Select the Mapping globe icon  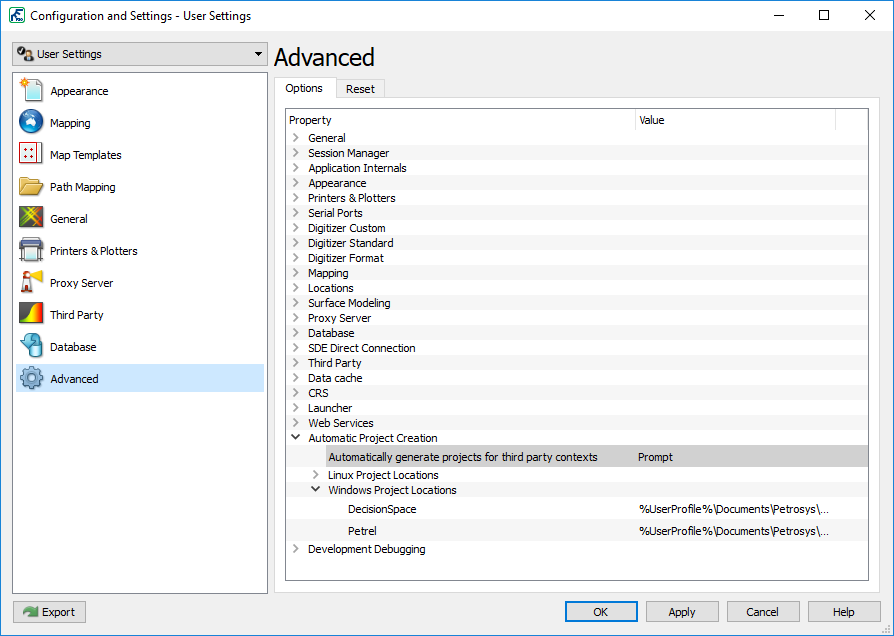(32, 122)
